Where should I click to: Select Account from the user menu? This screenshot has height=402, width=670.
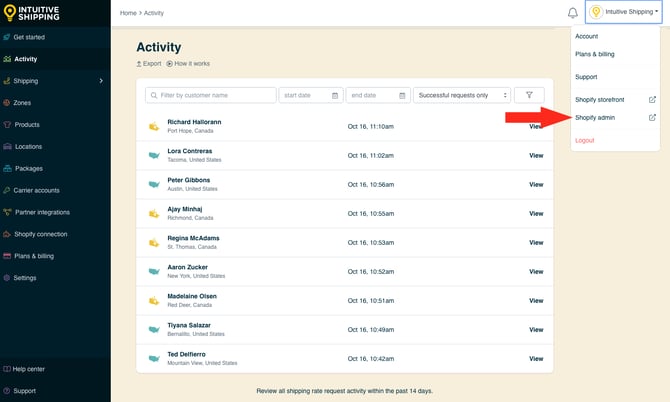(x=586, y=36)
